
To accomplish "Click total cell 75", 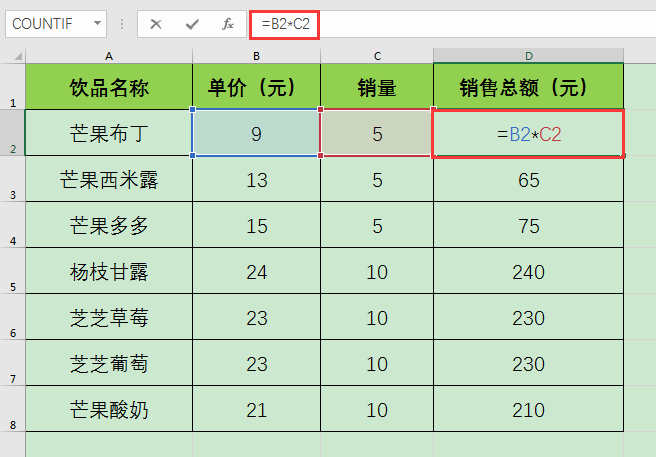I will coord(529,225).
